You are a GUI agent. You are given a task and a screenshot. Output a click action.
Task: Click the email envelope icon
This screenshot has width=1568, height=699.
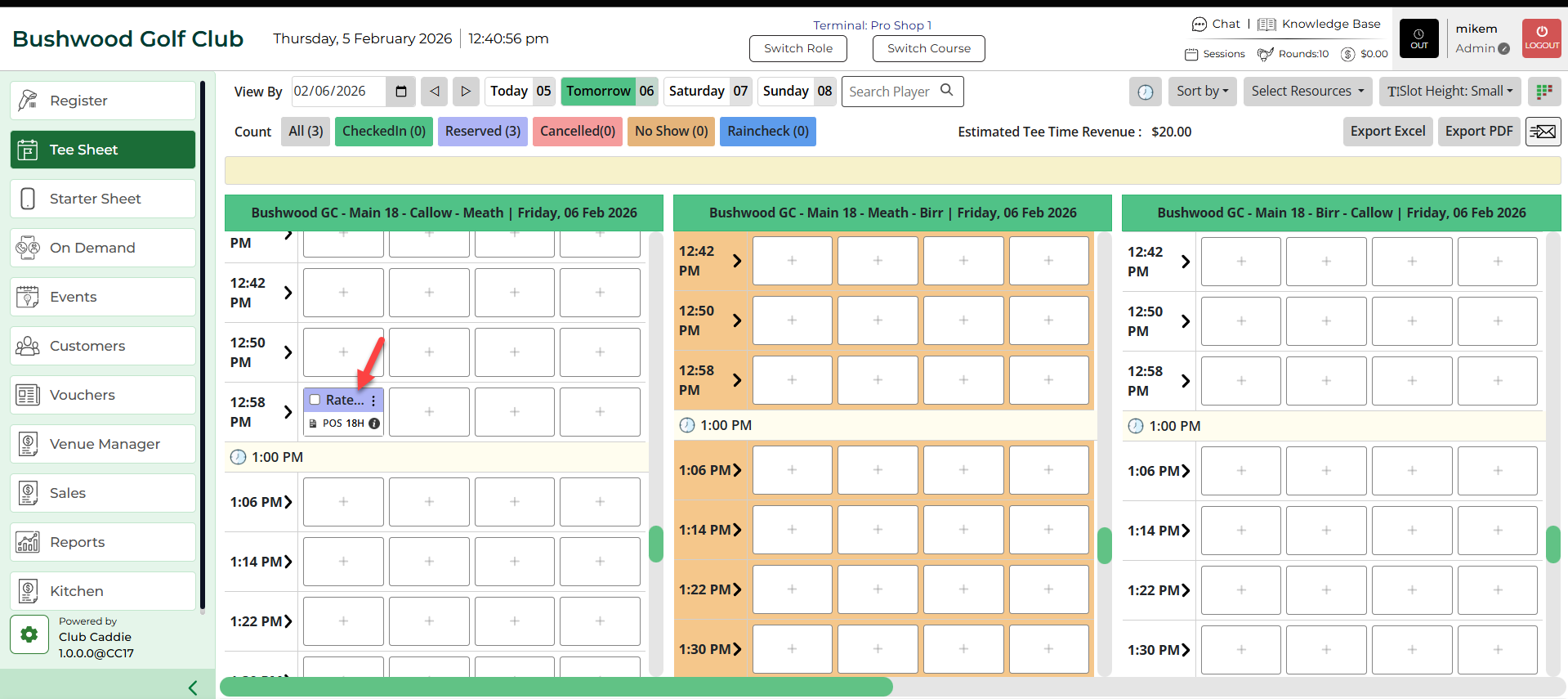(1543, 132)
